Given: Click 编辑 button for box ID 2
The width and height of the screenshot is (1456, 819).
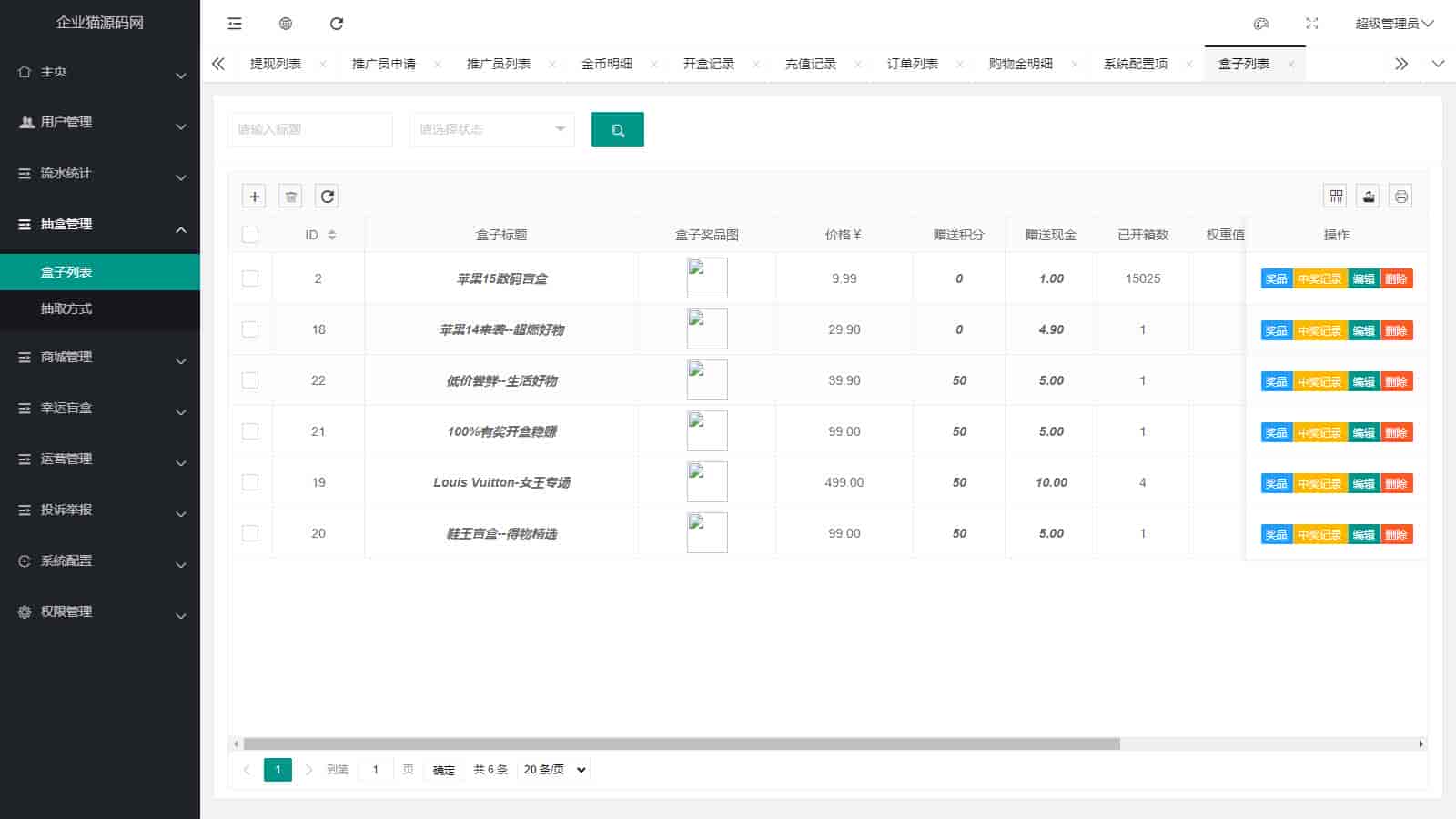Looking at the screenshot, I should (x=1363, y=279).
